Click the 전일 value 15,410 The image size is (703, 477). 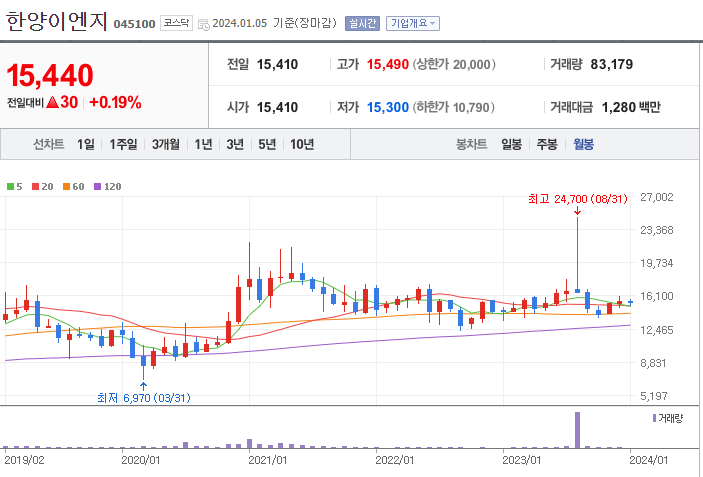tap(277, 65)
